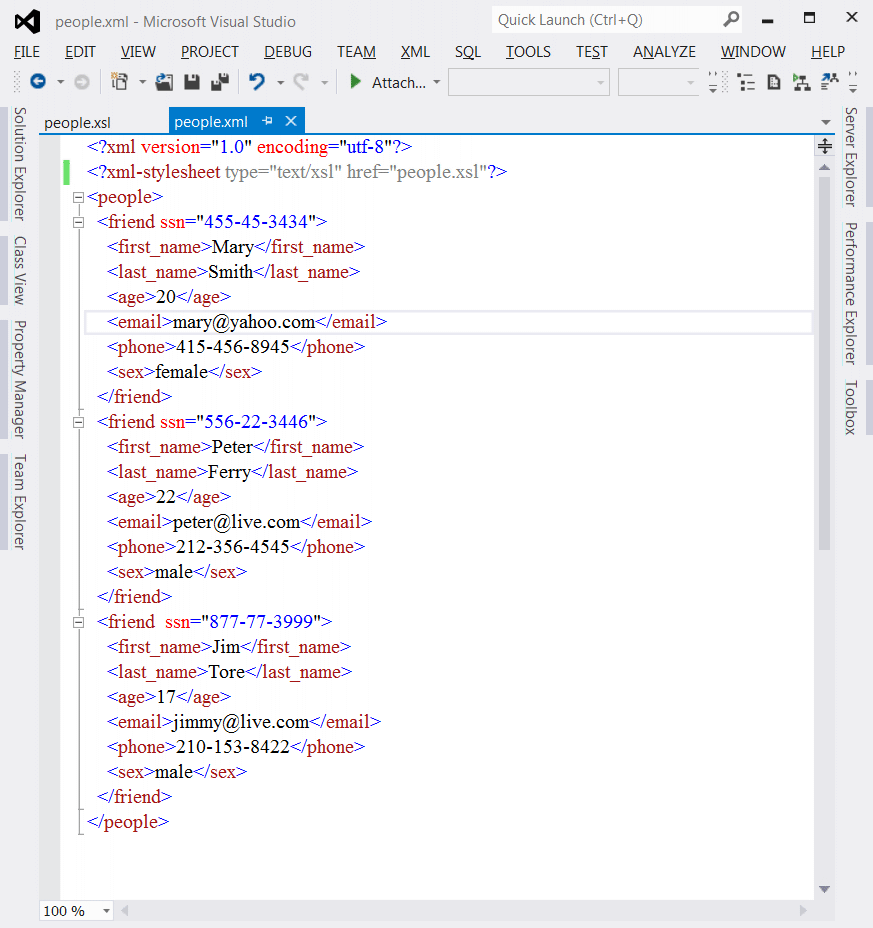Screen dimensions: 873x928
Task: Open the TOOLS menu
Action: pyautogui.click(x=528, y=52)
